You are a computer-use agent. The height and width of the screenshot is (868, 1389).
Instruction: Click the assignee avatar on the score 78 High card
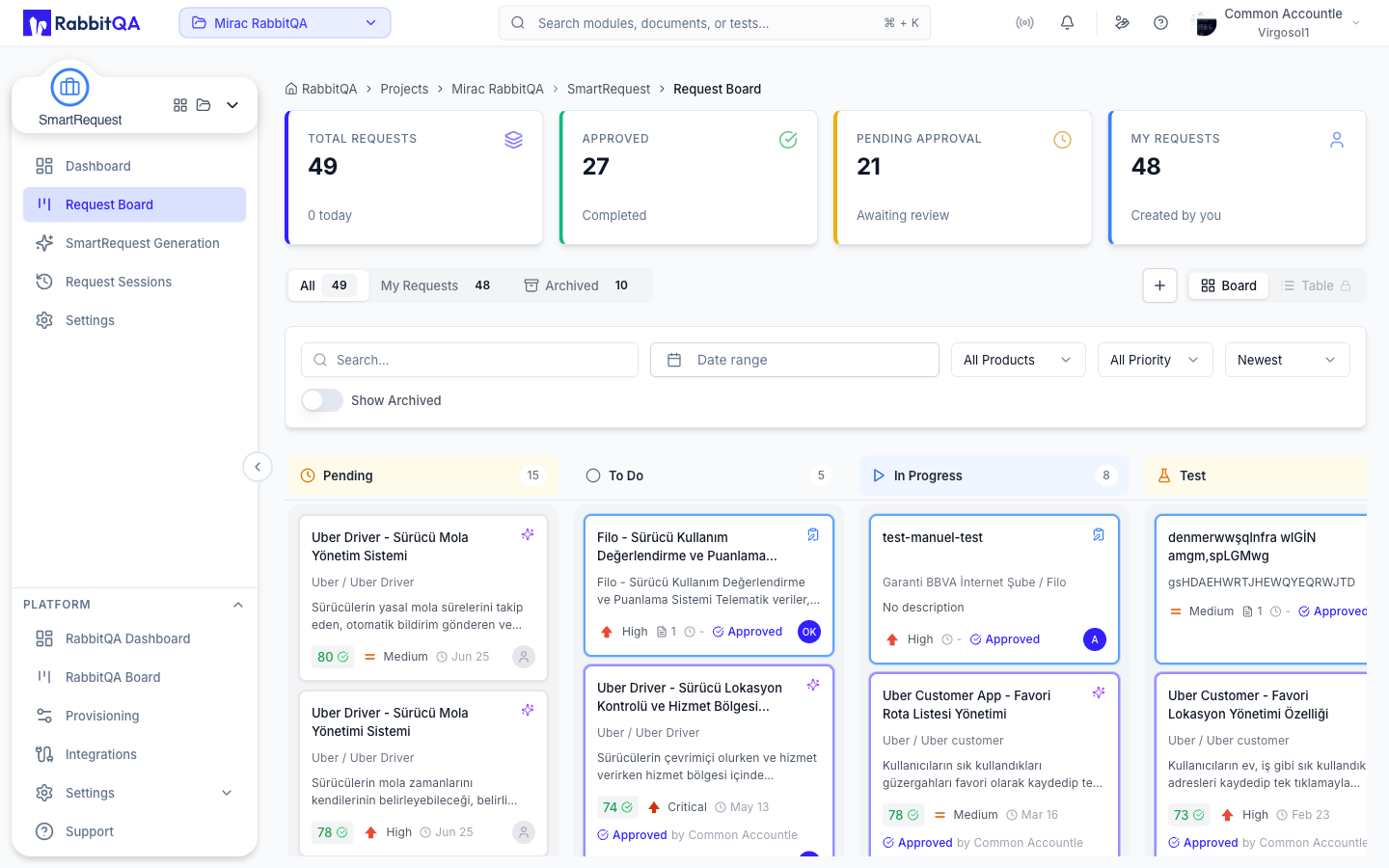pyautogui.click(x=524, y=832)
